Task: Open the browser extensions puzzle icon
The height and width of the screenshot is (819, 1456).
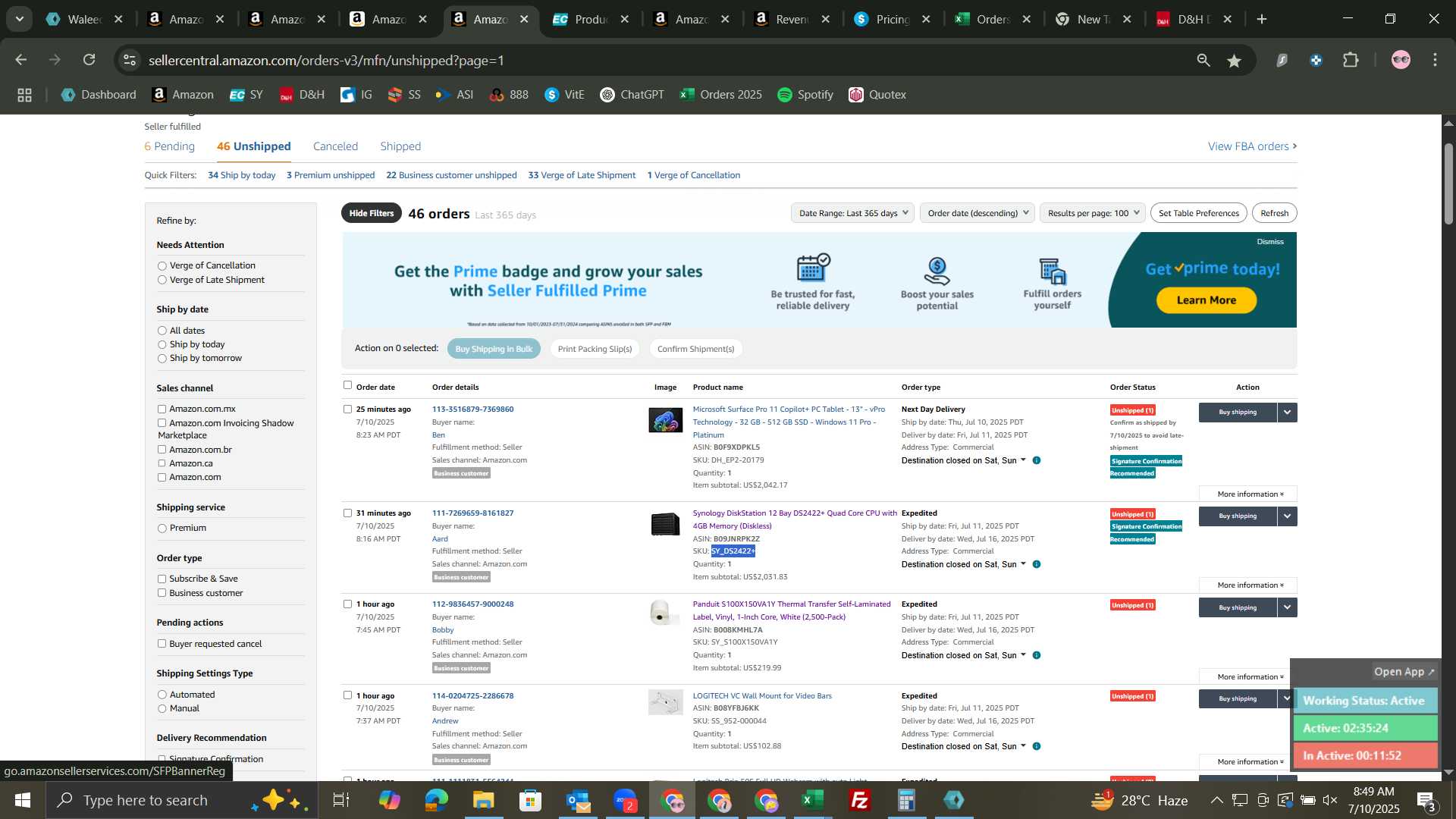Action: click(x=1351, y=60)
